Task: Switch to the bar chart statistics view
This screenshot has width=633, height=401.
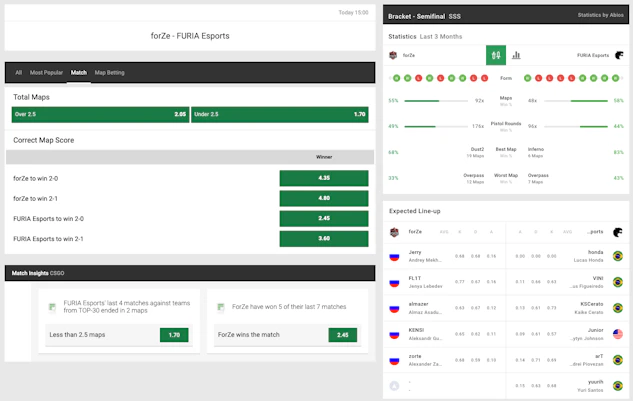Action: 516,55
